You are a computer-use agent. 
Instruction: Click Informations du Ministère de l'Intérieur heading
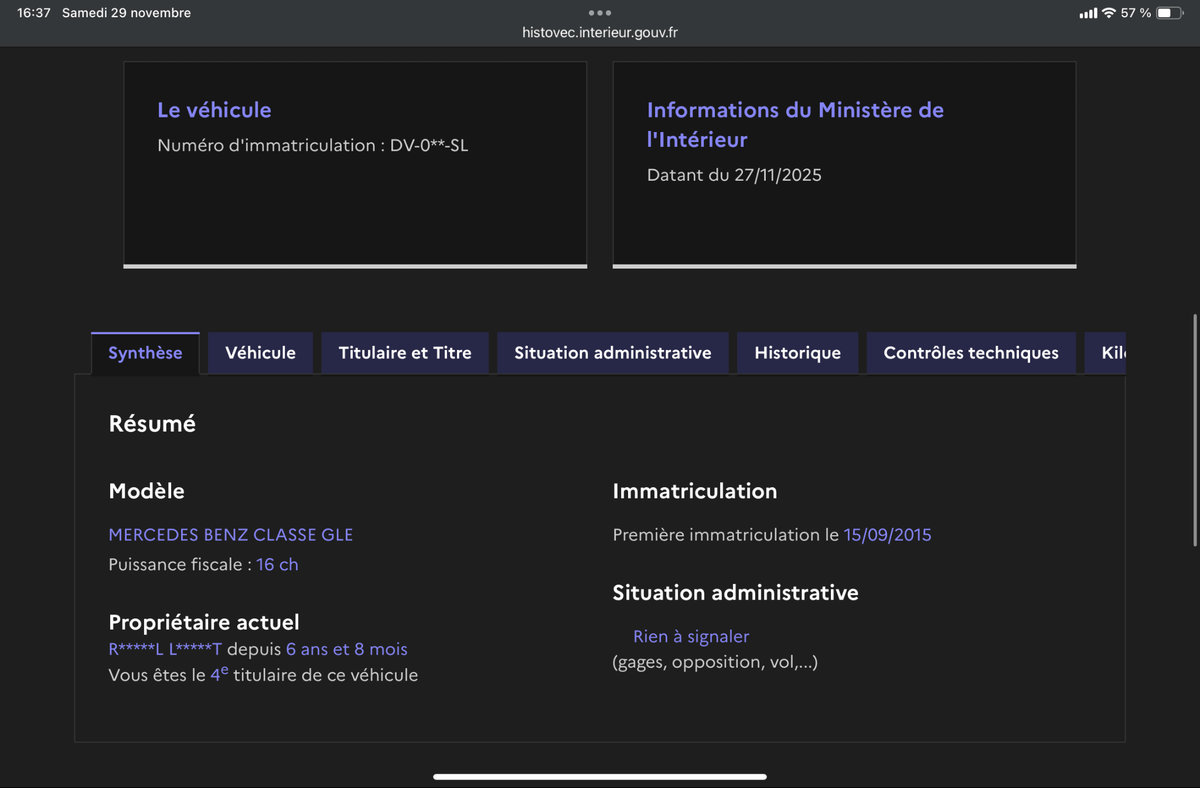click(x=795, y=124)
